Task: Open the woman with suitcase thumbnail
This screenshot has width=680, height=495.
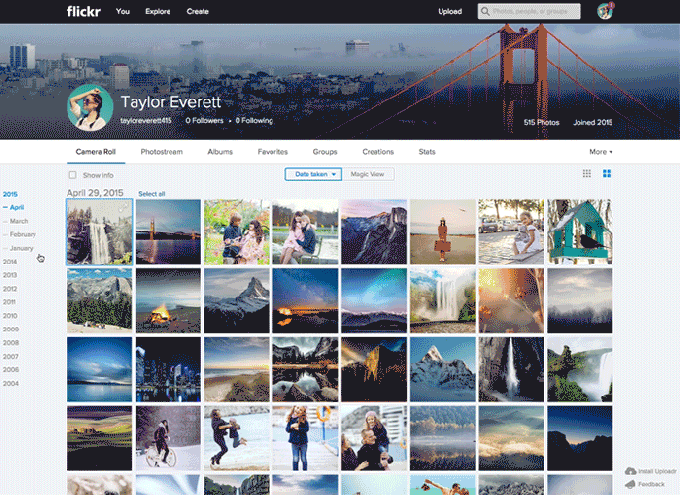Action: click(x=442, y=232)
